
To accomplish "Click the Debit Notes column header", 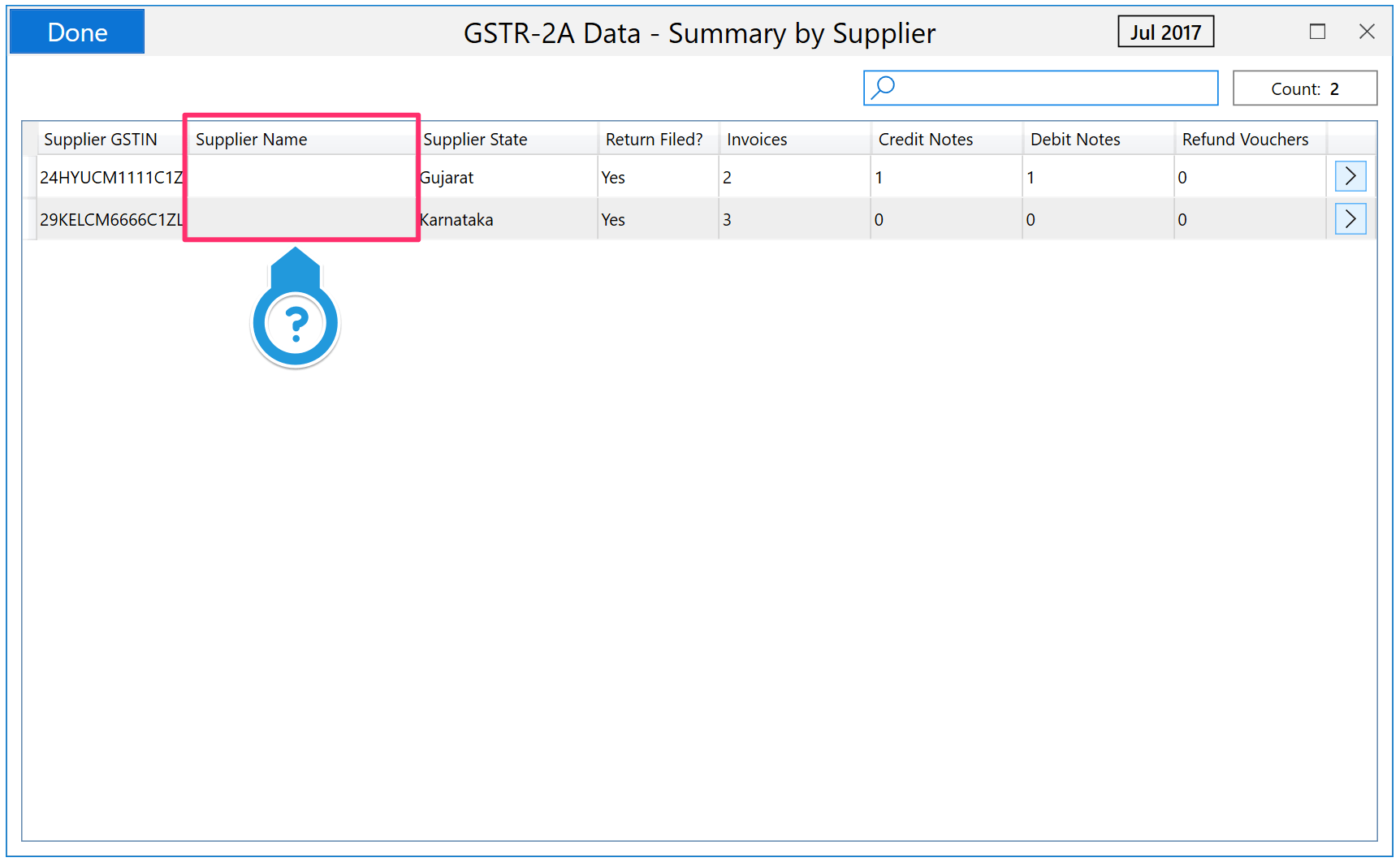I will (x=1074, y=140).
